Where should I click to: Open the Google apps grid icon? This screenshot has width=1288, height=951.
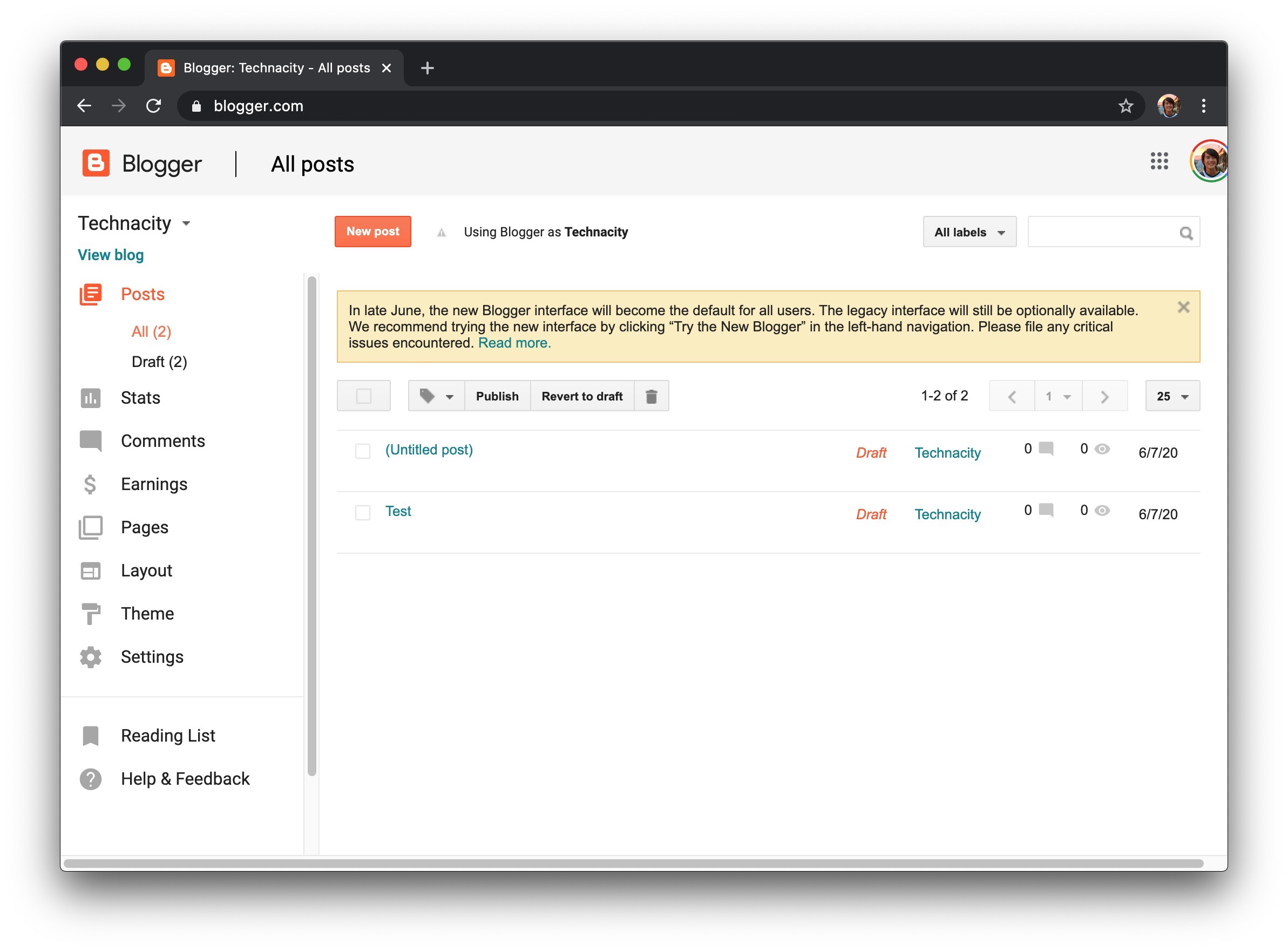[1158, 162]
